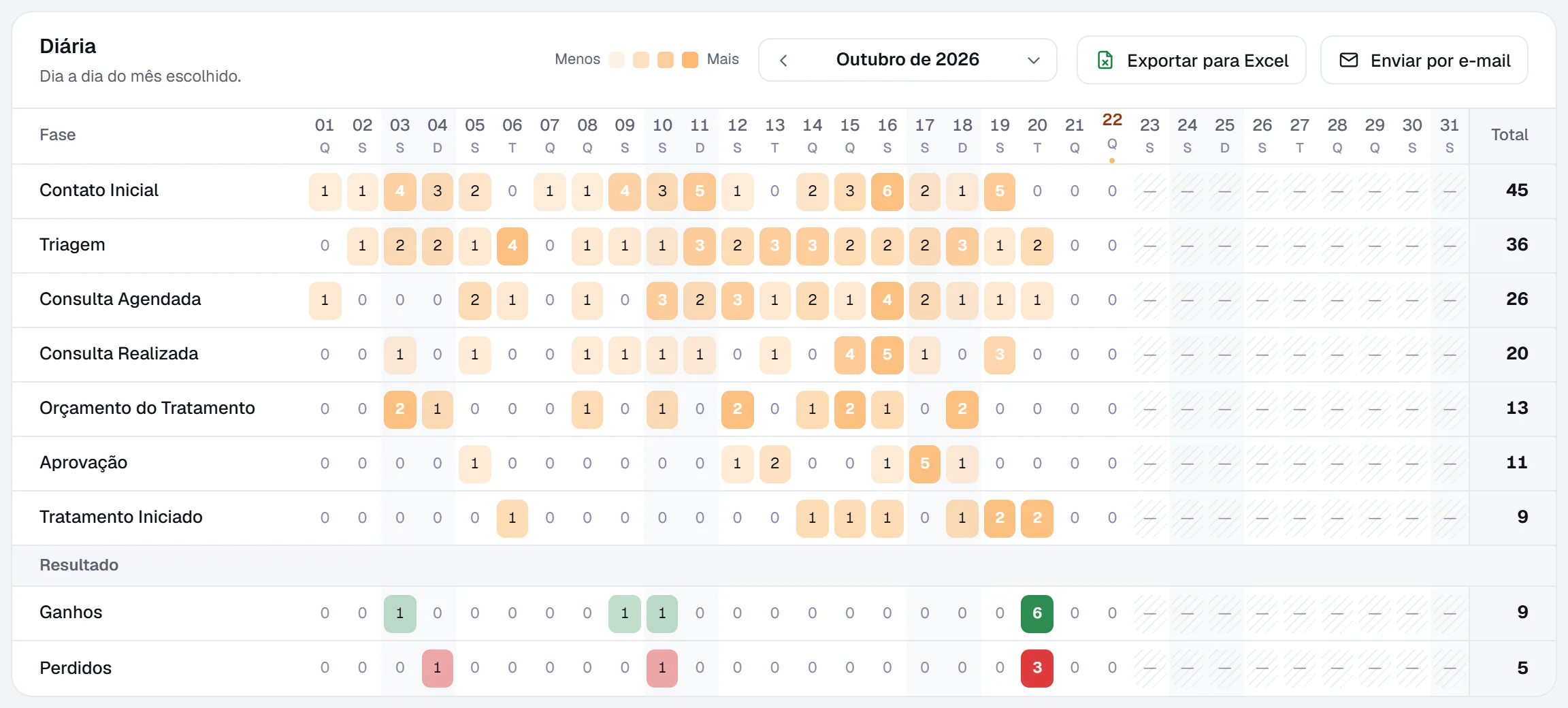
Task: Click the red 3 cell in Perdidos
Action: coord(1037,668)
